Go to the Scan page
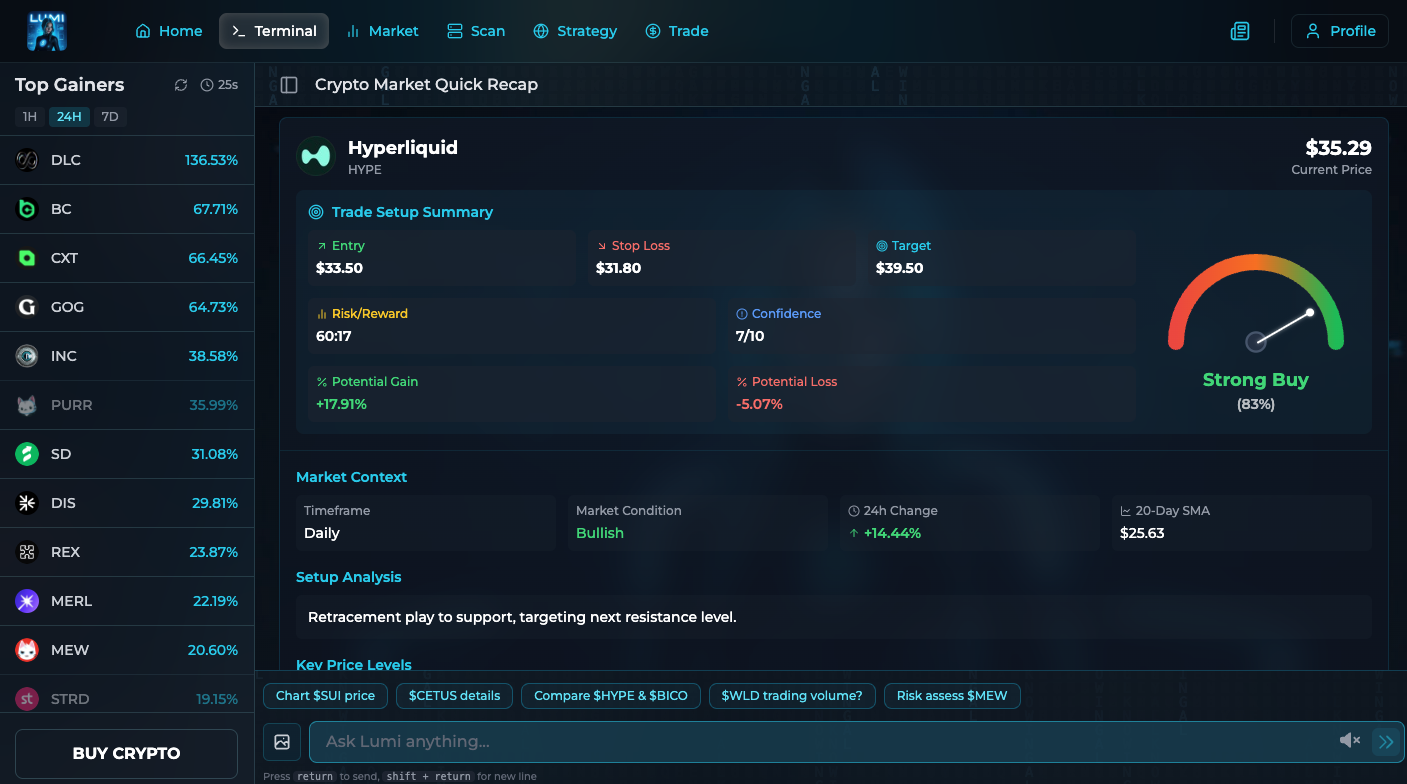The width and height of the screenshot is (1407, 784). (x=476, y=31)
